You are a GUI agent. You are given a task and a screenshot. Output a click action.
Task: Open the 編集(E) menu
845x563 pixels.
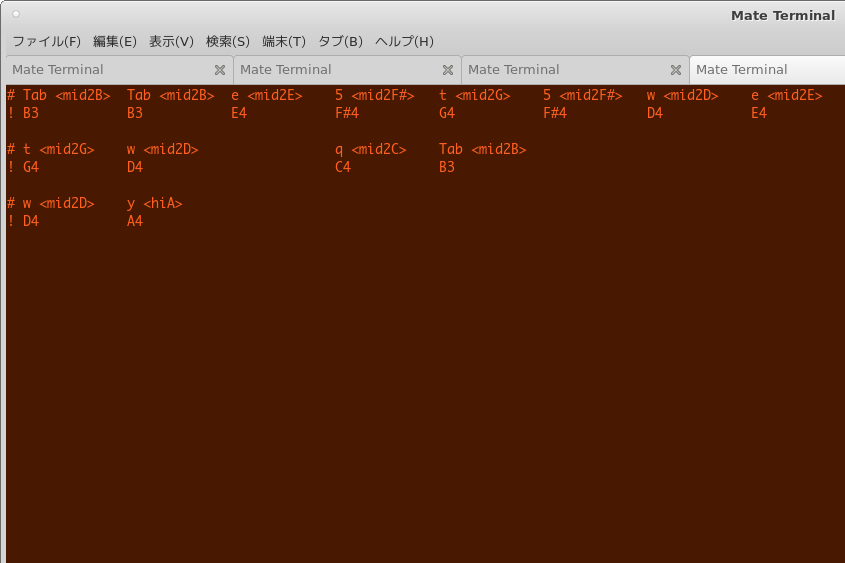pyautogui.click(x=114, y=41)
